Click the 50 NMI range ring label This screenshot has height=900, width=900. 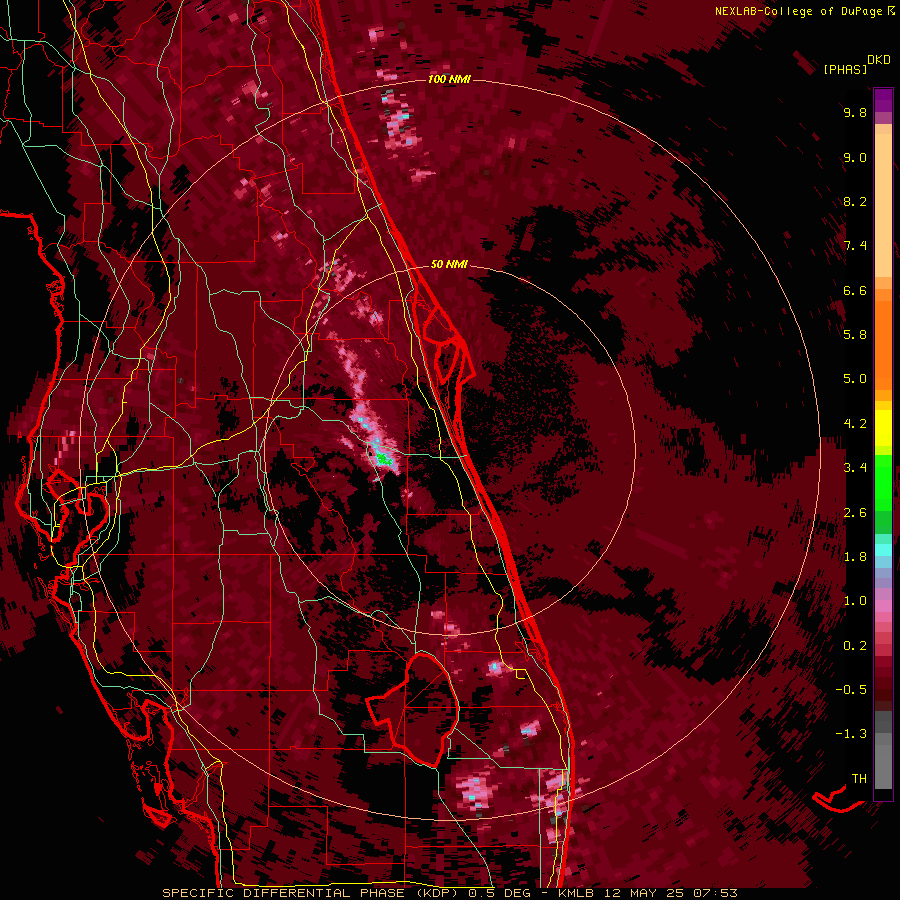(449, 264)
